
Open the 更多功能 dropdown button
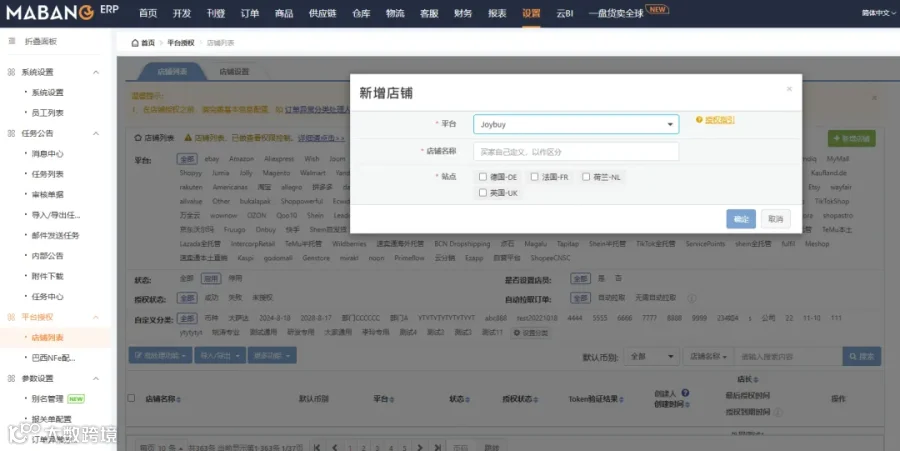[272, 356]
